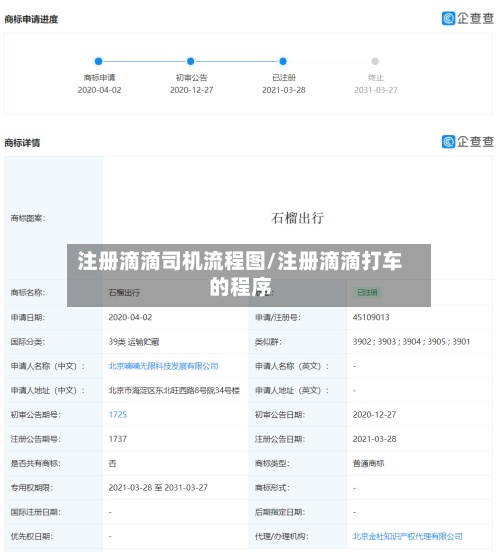
Task: Click the 已注册 progress dot
Action: pyautogui.click(x=283, y=61)
